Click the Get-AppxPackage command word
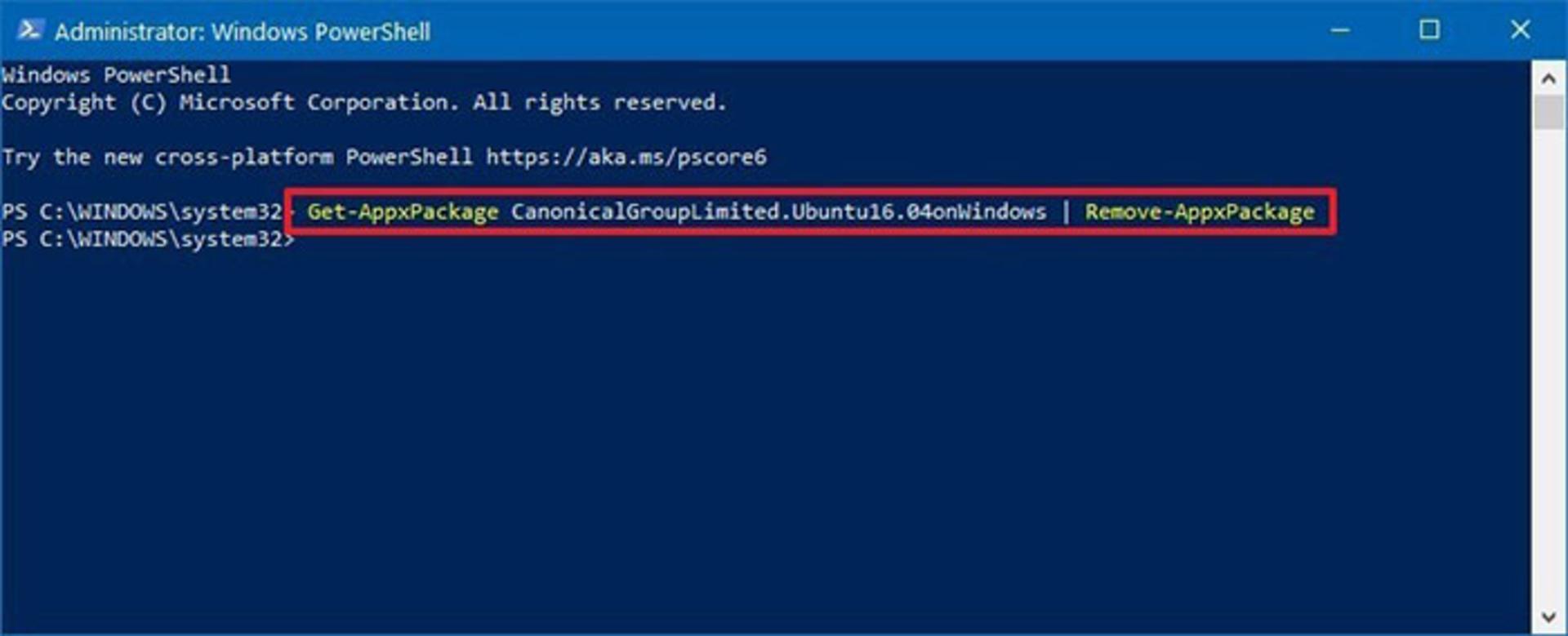This screenshot has height=636, width=1568. click(403, 211)
